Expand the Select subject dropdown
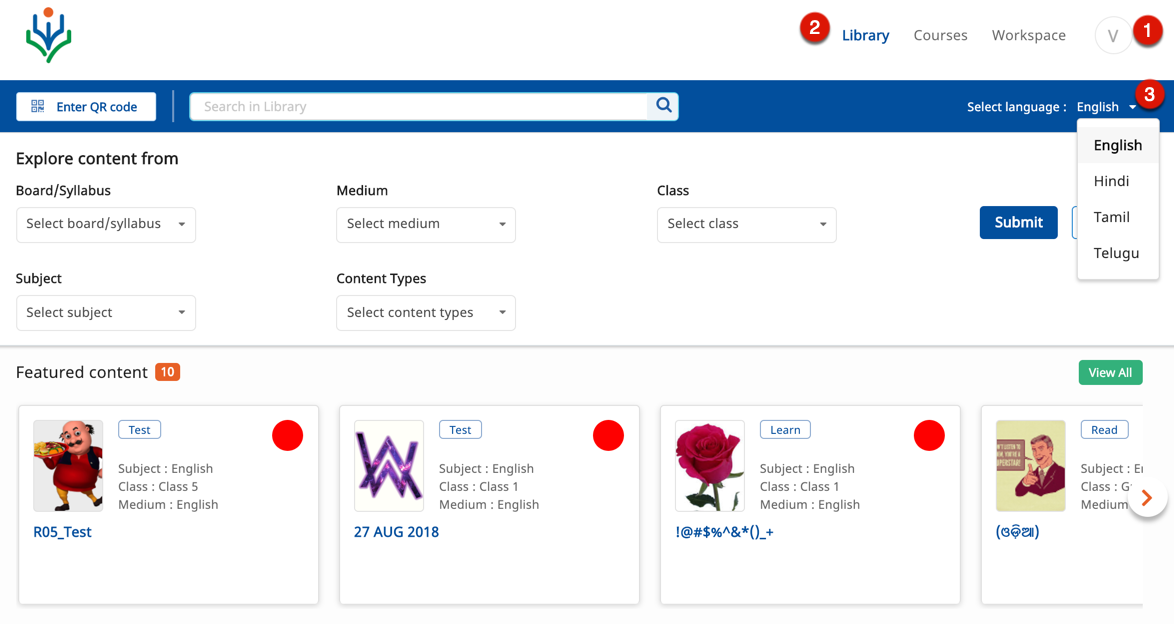The width and height of the screenshot is (1174, 624). coord(106,313)
